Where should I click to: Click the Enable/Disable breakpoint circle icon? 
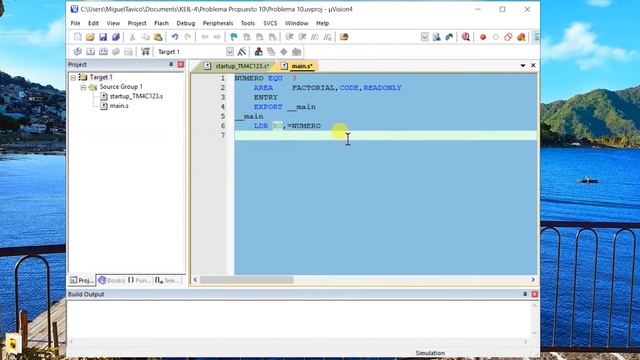[x=496, y=37]
